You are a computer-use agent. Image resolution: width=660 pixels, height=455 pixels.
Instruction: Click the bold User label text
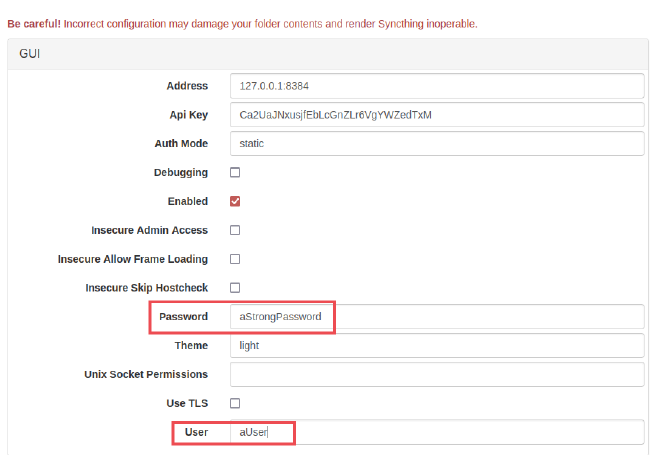tap(196, 432)
